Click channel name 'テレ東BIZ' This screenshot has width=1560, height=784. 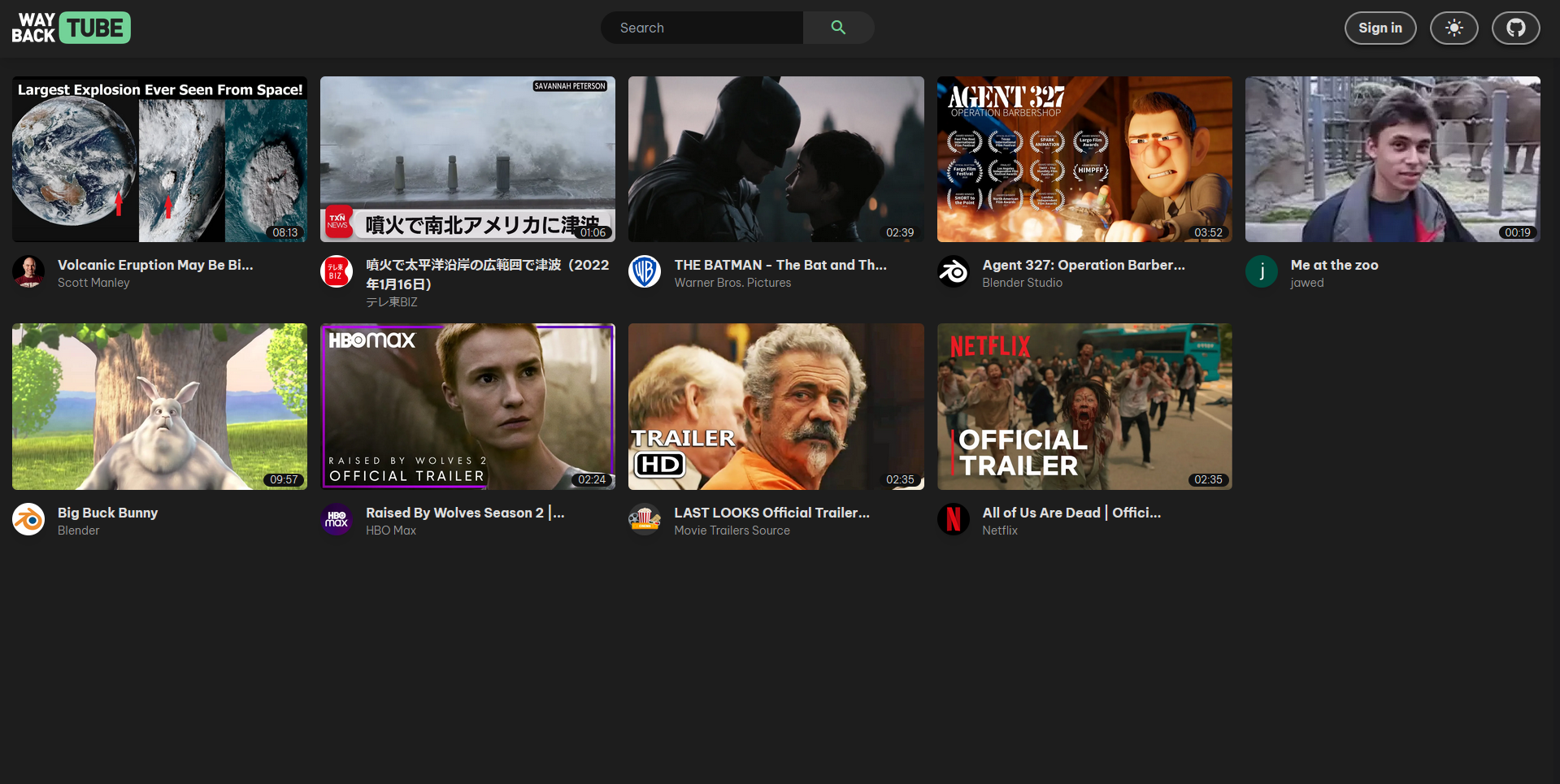coord(392,302)
